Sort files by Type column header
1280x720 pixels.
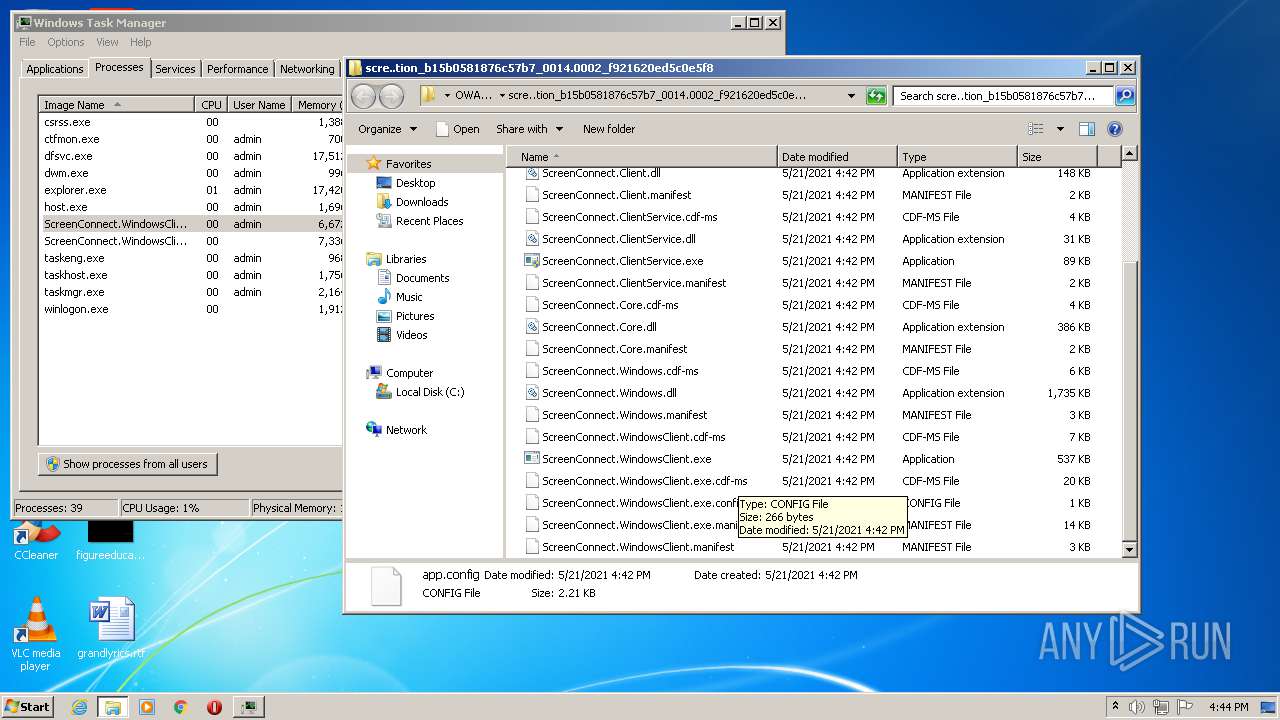point(957,157)
